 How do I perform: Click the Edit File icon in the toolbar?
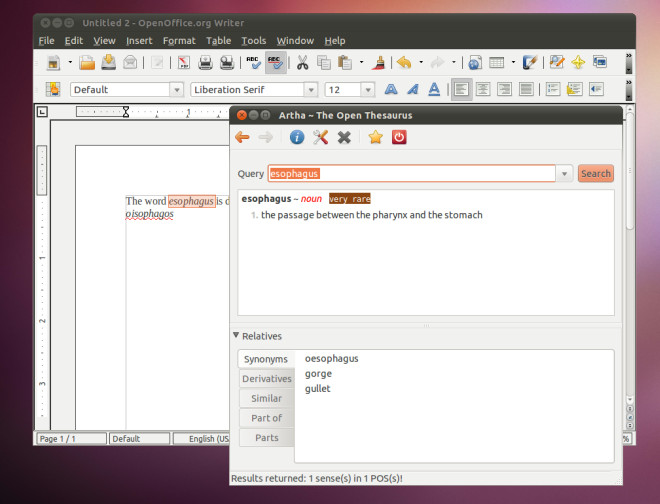click(x=157, y=63)
